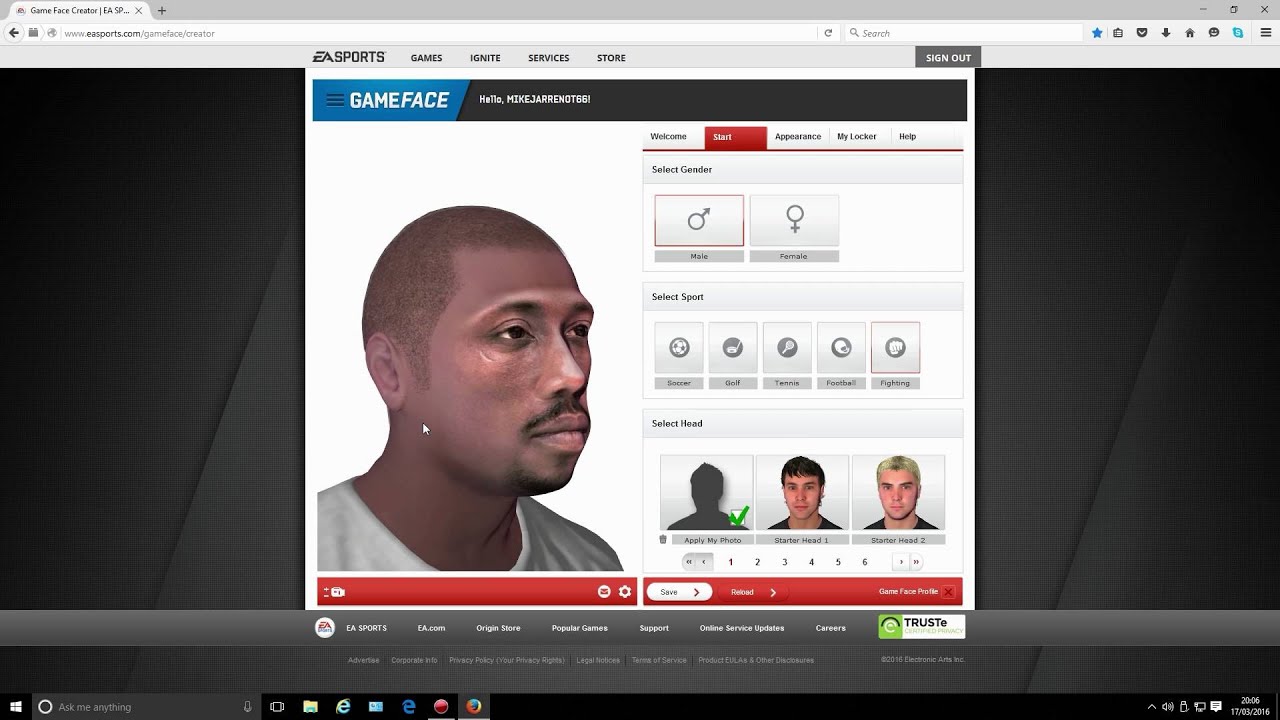Click the Windows Start button

pyautogui.click(x=16, y=707)
